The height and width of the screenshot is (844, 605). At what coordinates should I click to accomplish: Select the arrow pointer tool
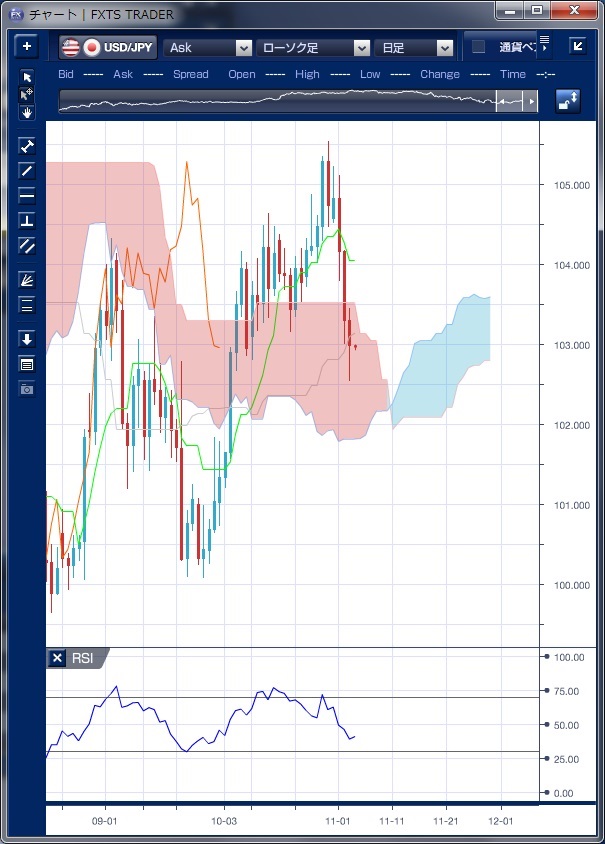point(27,78)
